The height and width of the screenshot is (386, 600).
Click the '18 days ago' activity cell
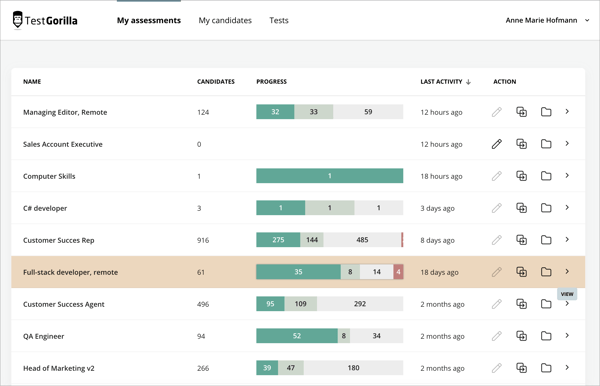[x=439, y=272]
